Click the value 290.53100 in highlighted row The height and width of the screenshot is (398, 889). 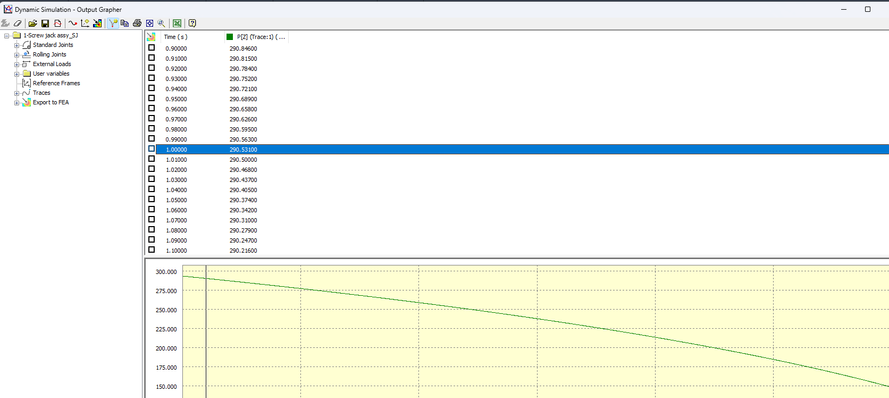[243, 150]
